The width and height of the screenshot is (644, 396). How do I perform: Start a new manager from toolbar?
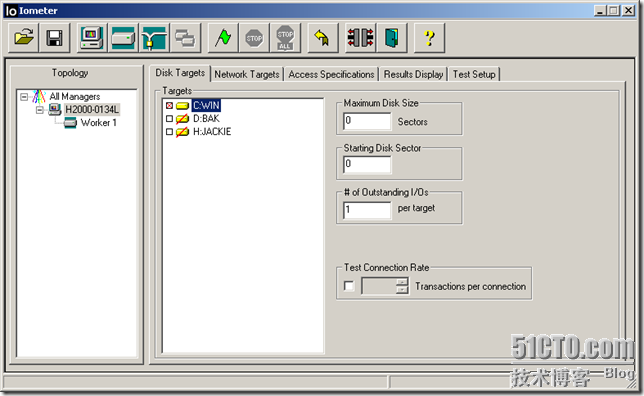coord(92,38)
